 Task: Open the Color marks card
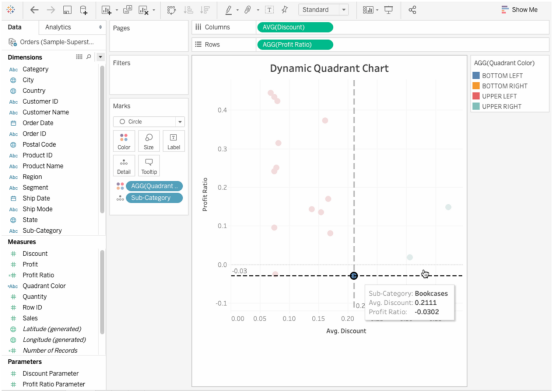click(x=124, y=141)
